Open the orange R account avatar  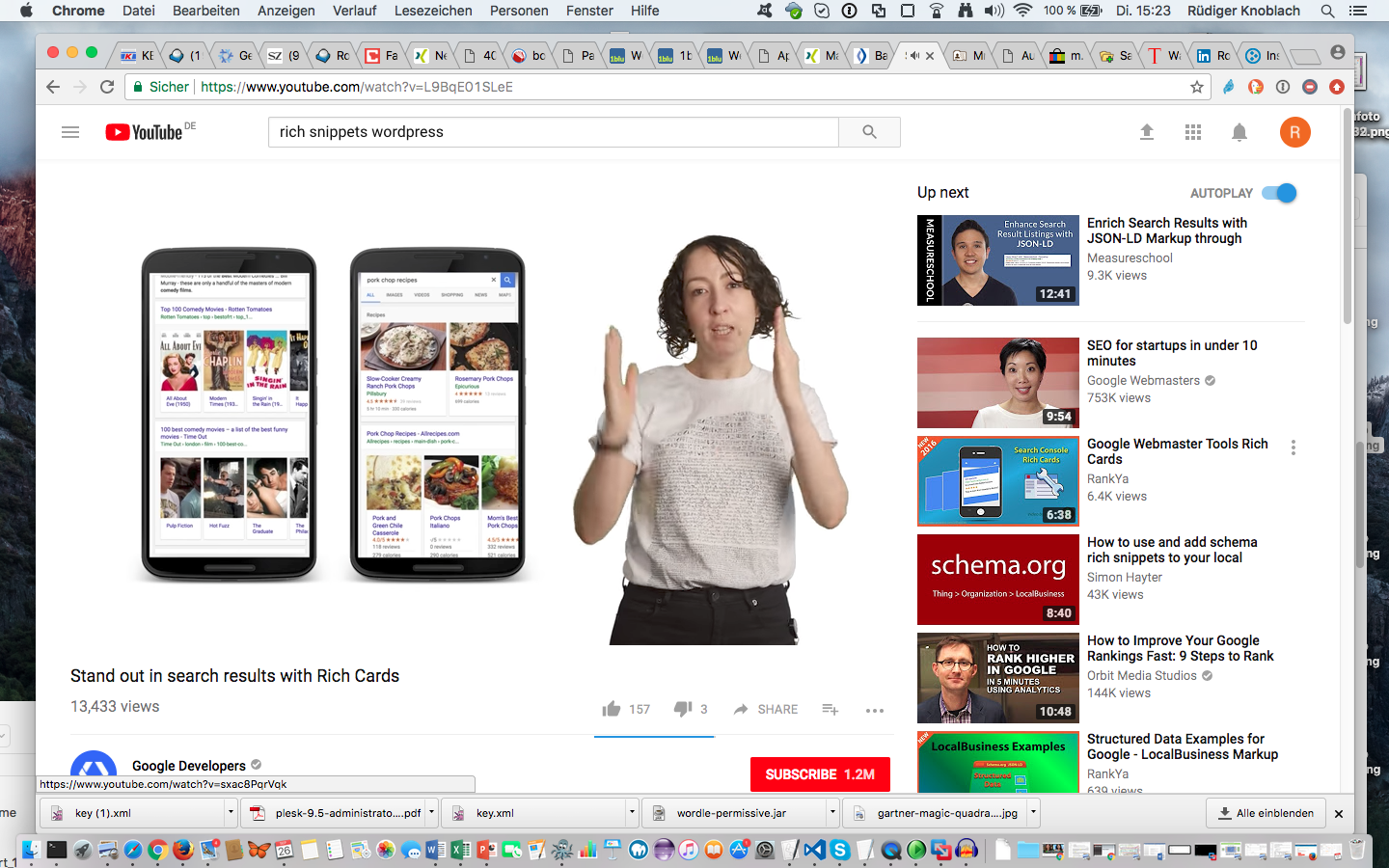click(x=1295, y=132)
